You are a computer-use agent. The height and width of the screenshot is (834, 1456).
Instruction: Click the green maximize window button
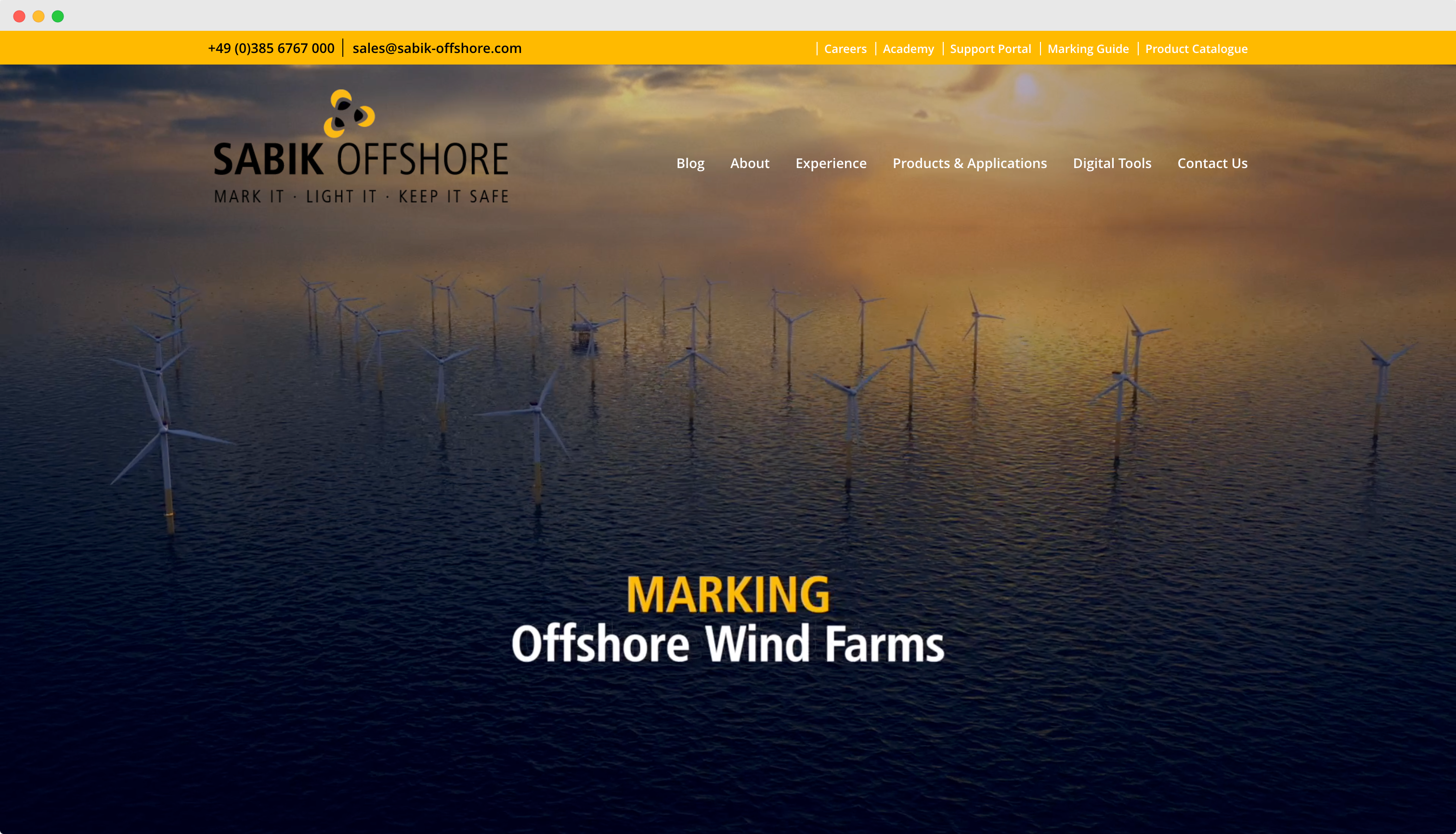[58, 16]
